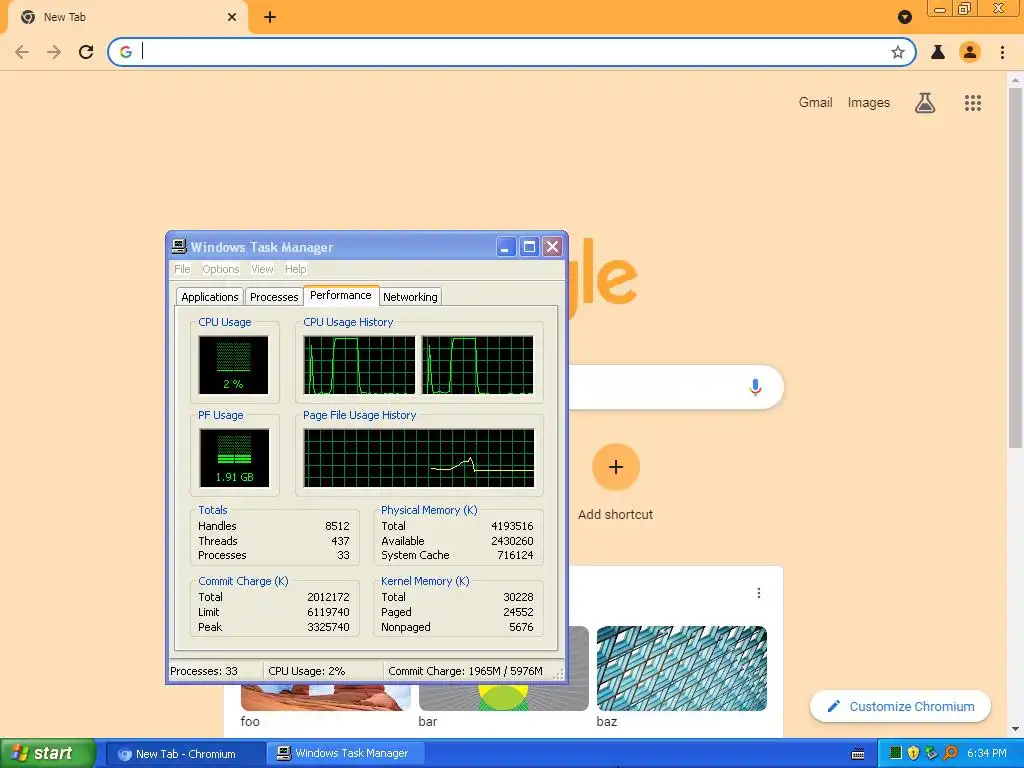Click the security shield tray icon
The image size is (1024, 768).
[914, 754]
